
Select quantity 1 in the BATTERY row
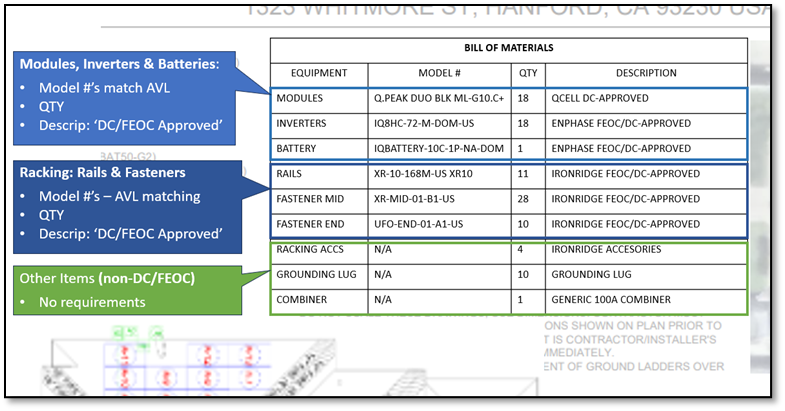pos(520,149)
